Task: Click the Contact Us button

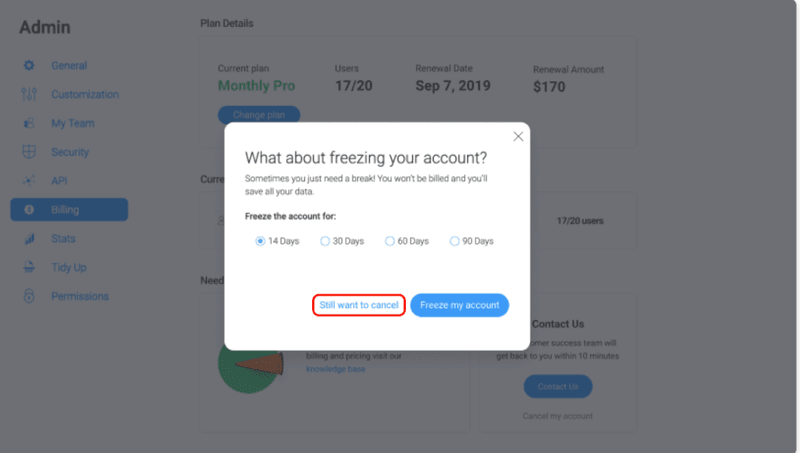Action: 558,386
